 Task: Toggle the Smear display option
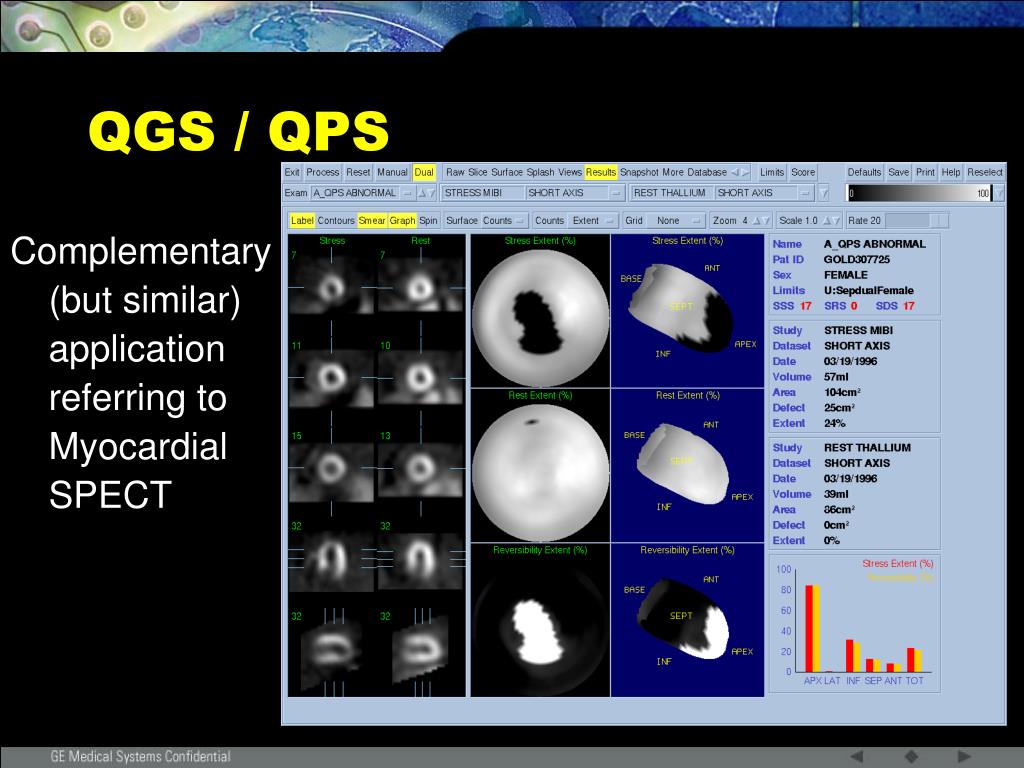pos(372,221)
